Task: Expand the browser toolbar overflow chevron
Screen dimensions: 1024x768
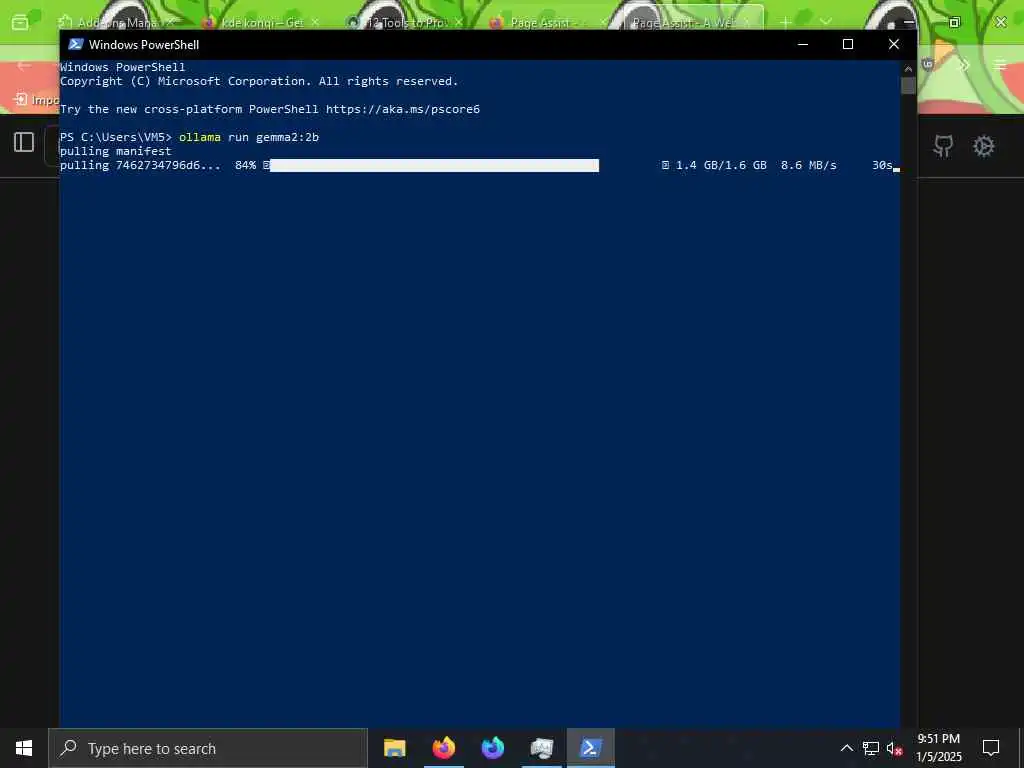Action: (x=965, y=65)
